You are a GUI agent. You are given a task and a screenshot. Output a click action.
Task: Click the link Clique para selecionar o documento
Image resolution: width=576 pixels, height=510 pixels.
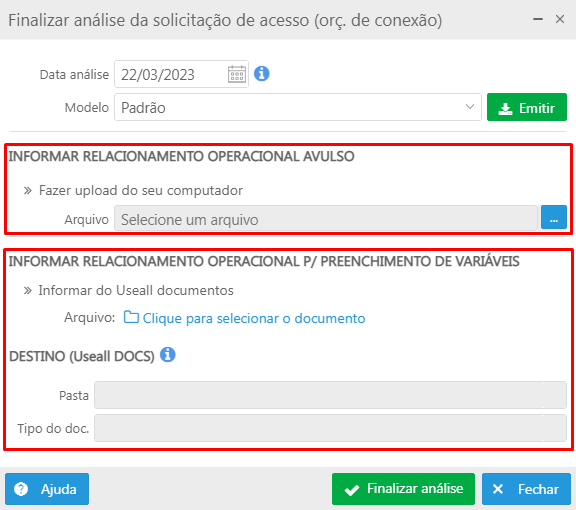[x=254, y=318]
